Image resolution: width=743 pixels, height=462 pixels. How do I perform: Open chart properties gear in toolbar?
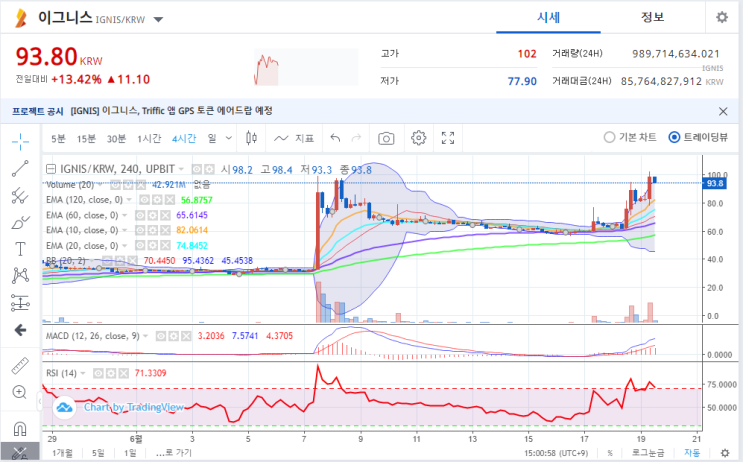coord(418,138)
